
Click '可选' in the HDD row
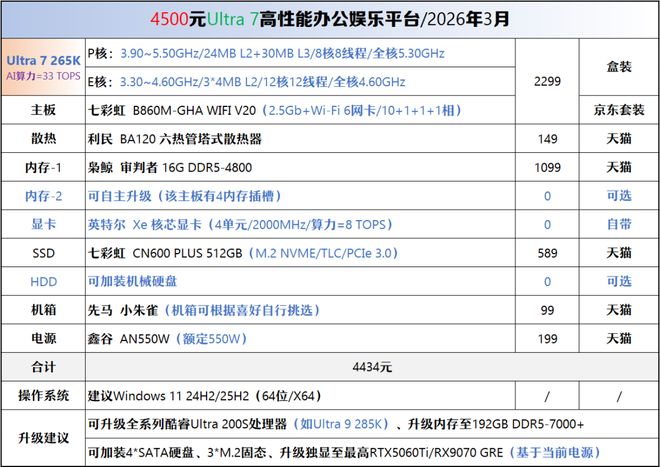(619, 281)
